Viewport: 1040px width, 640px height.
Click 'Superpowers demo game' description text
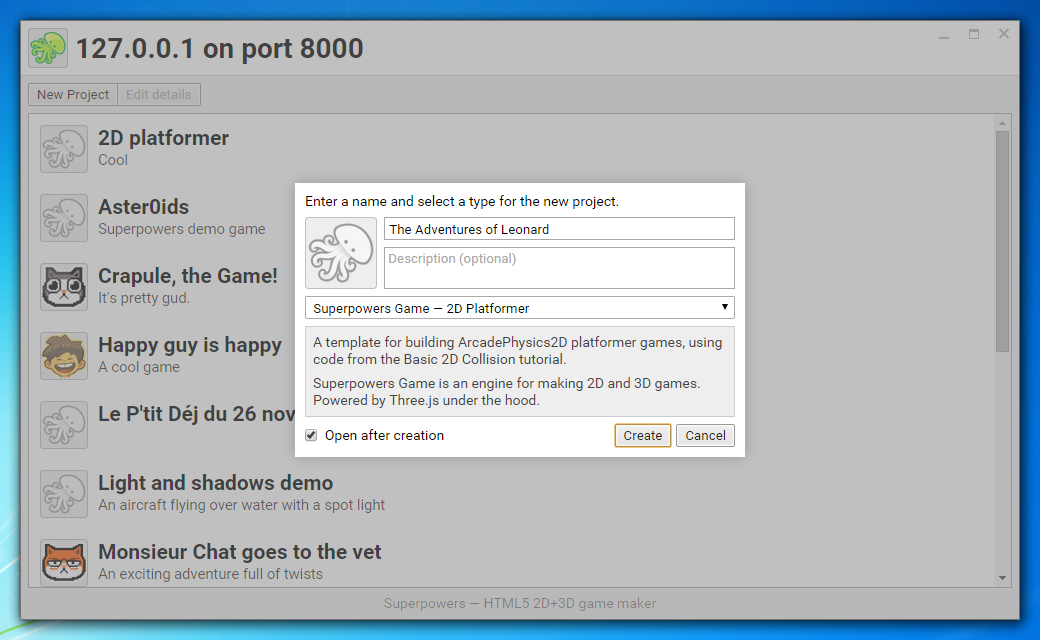(182, 229)
